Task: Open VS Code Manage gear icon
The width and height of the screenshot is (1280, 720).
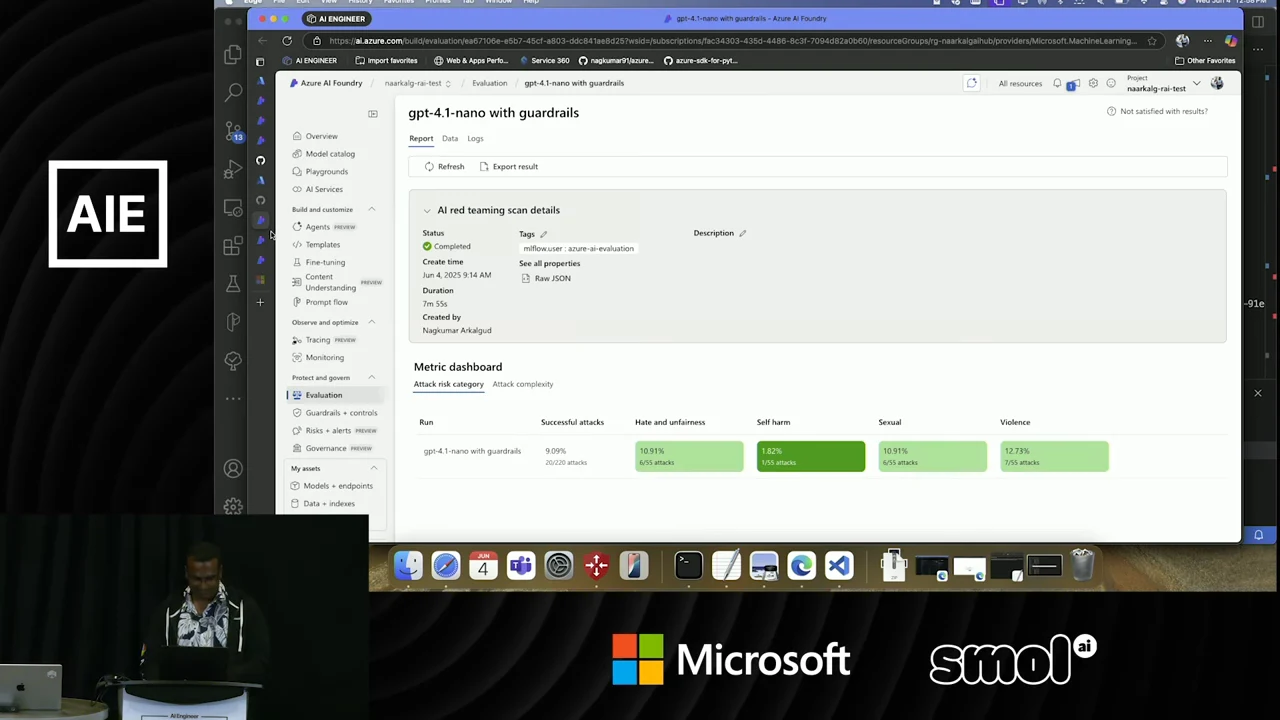Action: (x=233, y=507)
